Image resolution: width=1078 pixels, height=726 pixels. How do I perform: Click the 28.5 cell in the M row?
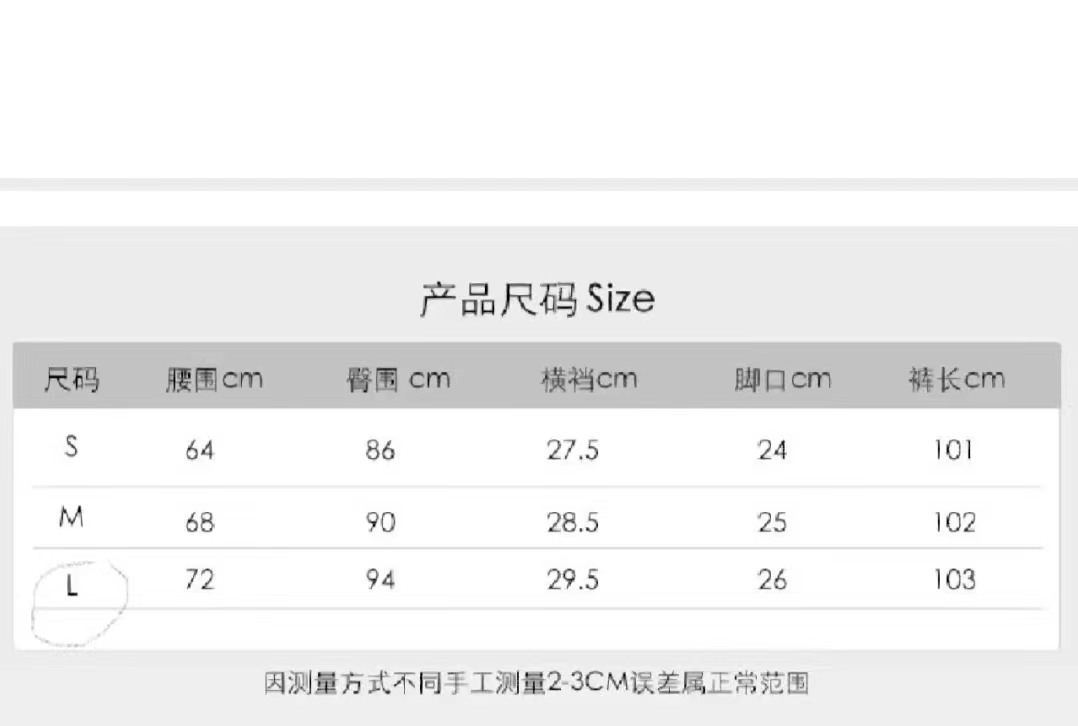(573, 522)
